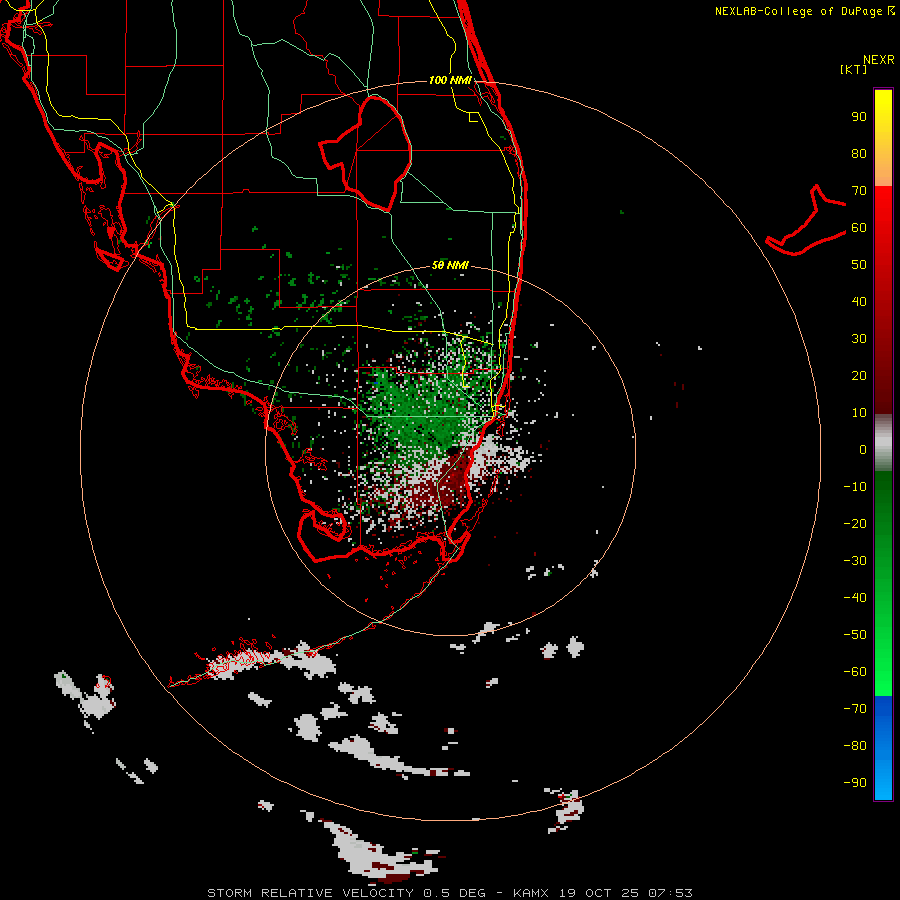The height and width of the screenshot is (900, 900).
Task: Click the gray zero band of color bar
Action: click(x=883, y=443)
